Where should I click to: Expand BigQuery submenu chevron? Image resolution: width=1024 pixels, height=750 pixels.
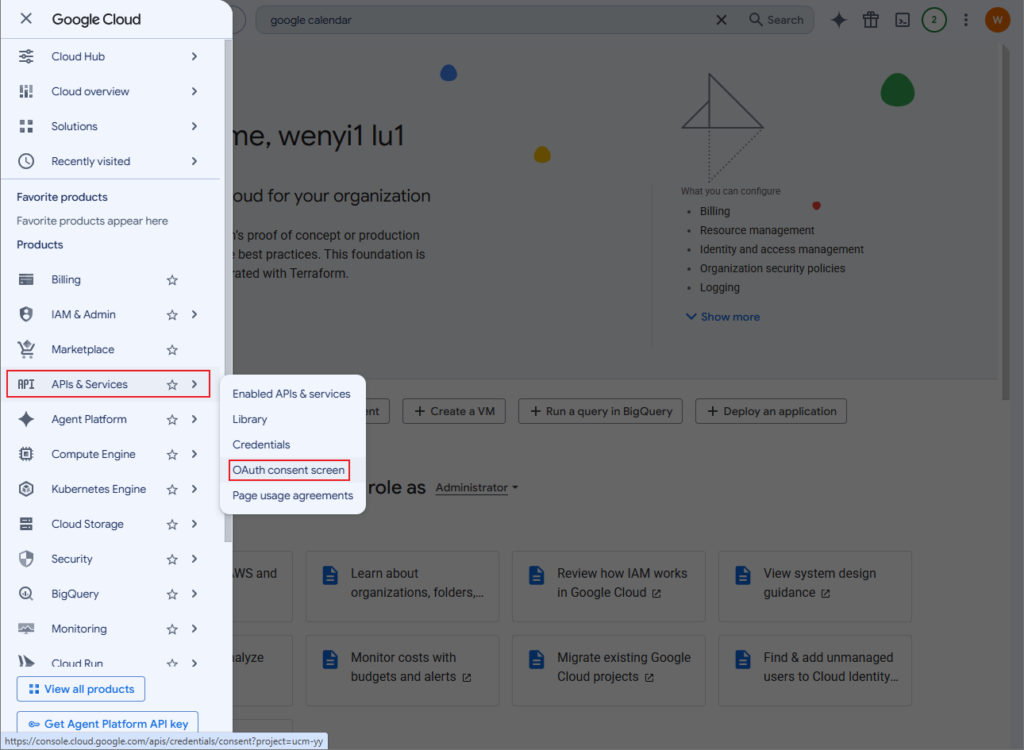click(194, 594)
